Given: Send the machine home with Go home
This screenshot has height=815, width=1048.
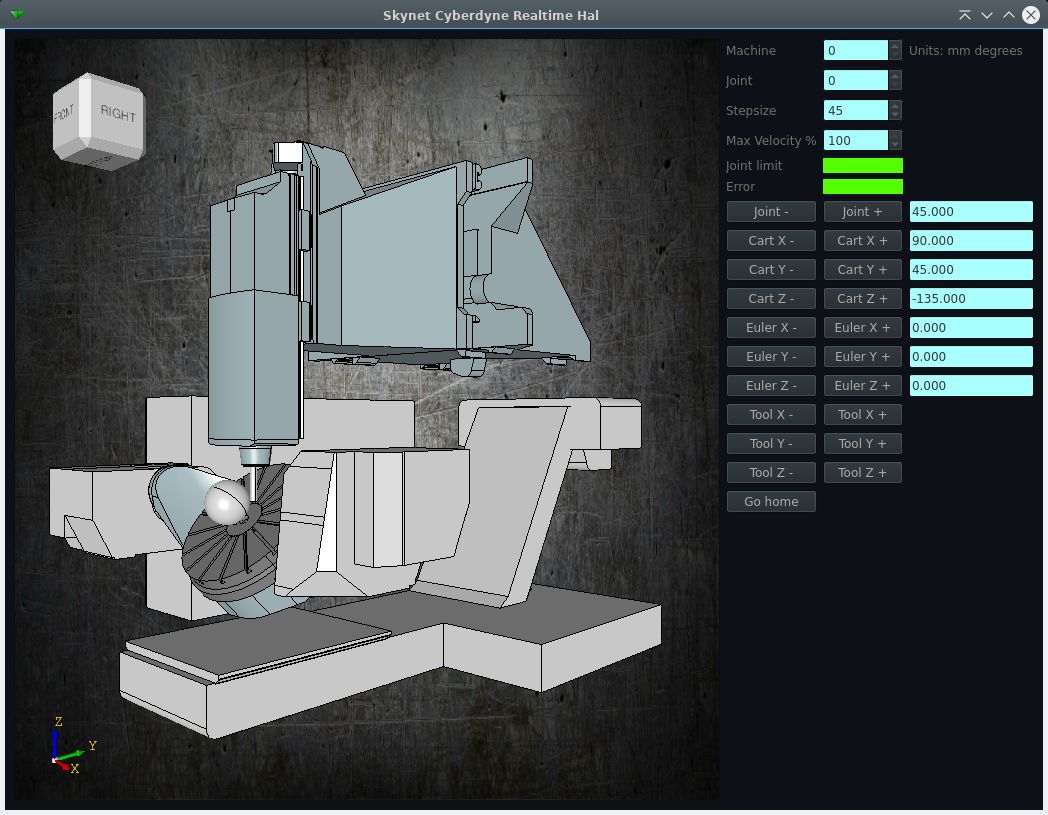Looking at the screenshot, I should (x=771, y=501).
